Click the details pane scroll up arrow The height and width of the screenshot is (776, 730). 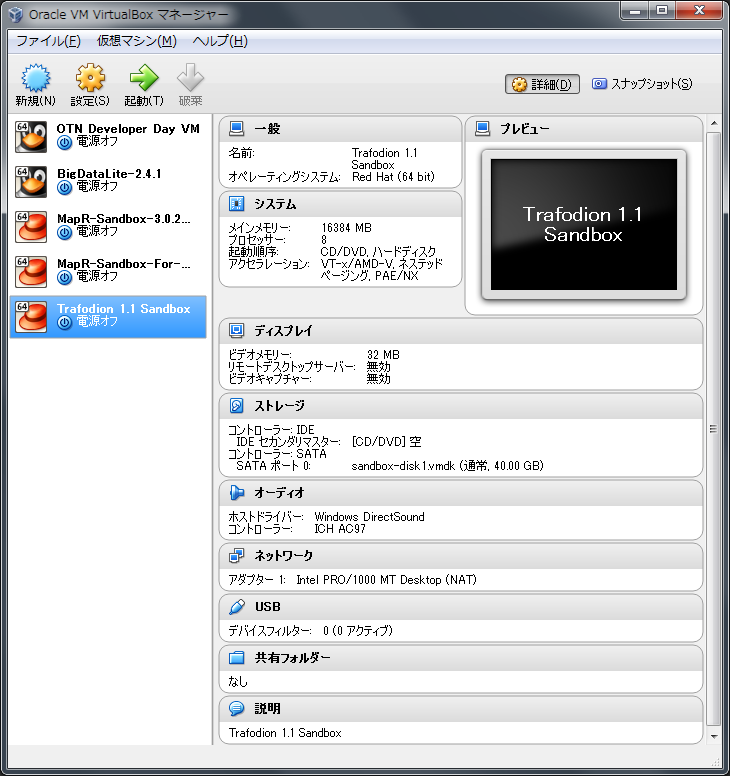714,123
